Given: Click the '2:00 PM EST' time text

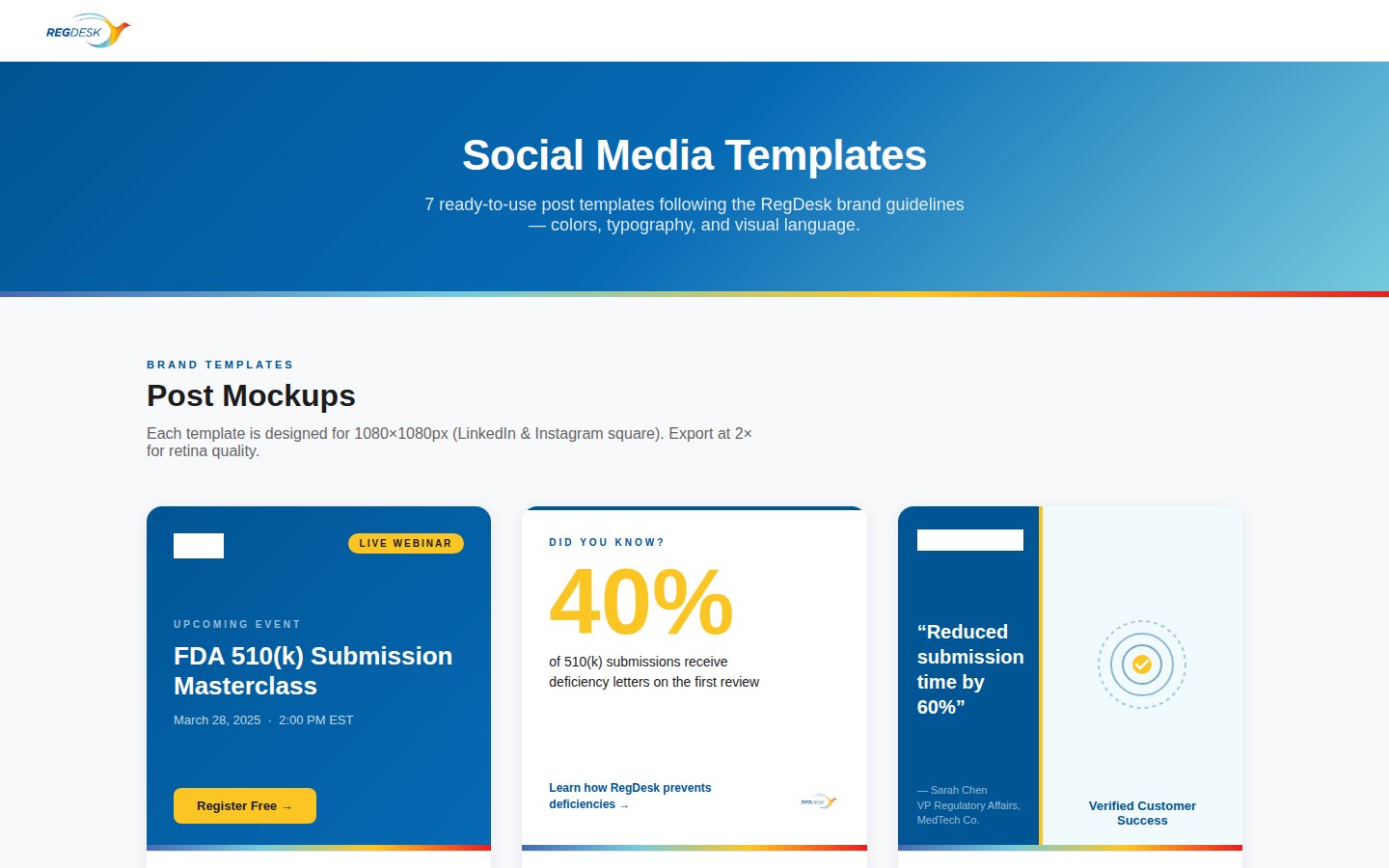Looking at the screenshot, I should click(x=315, y=720).
